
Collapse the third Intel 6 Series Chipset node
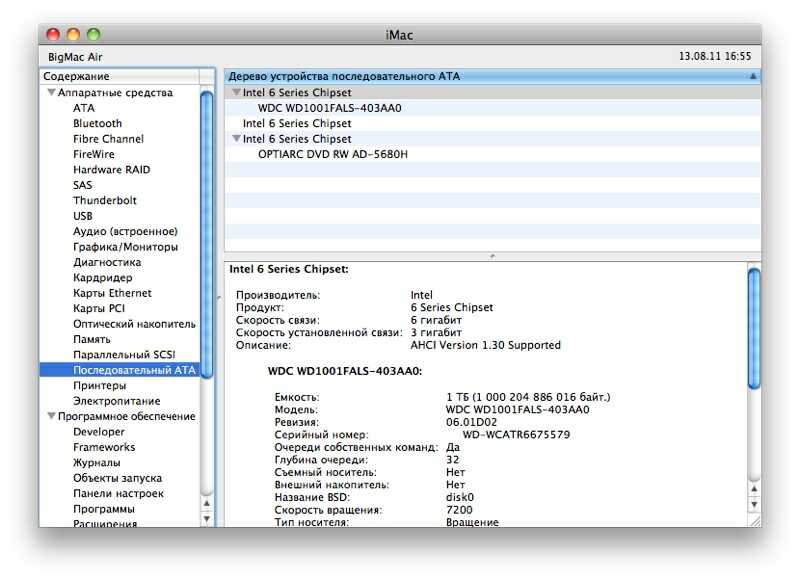236,139
